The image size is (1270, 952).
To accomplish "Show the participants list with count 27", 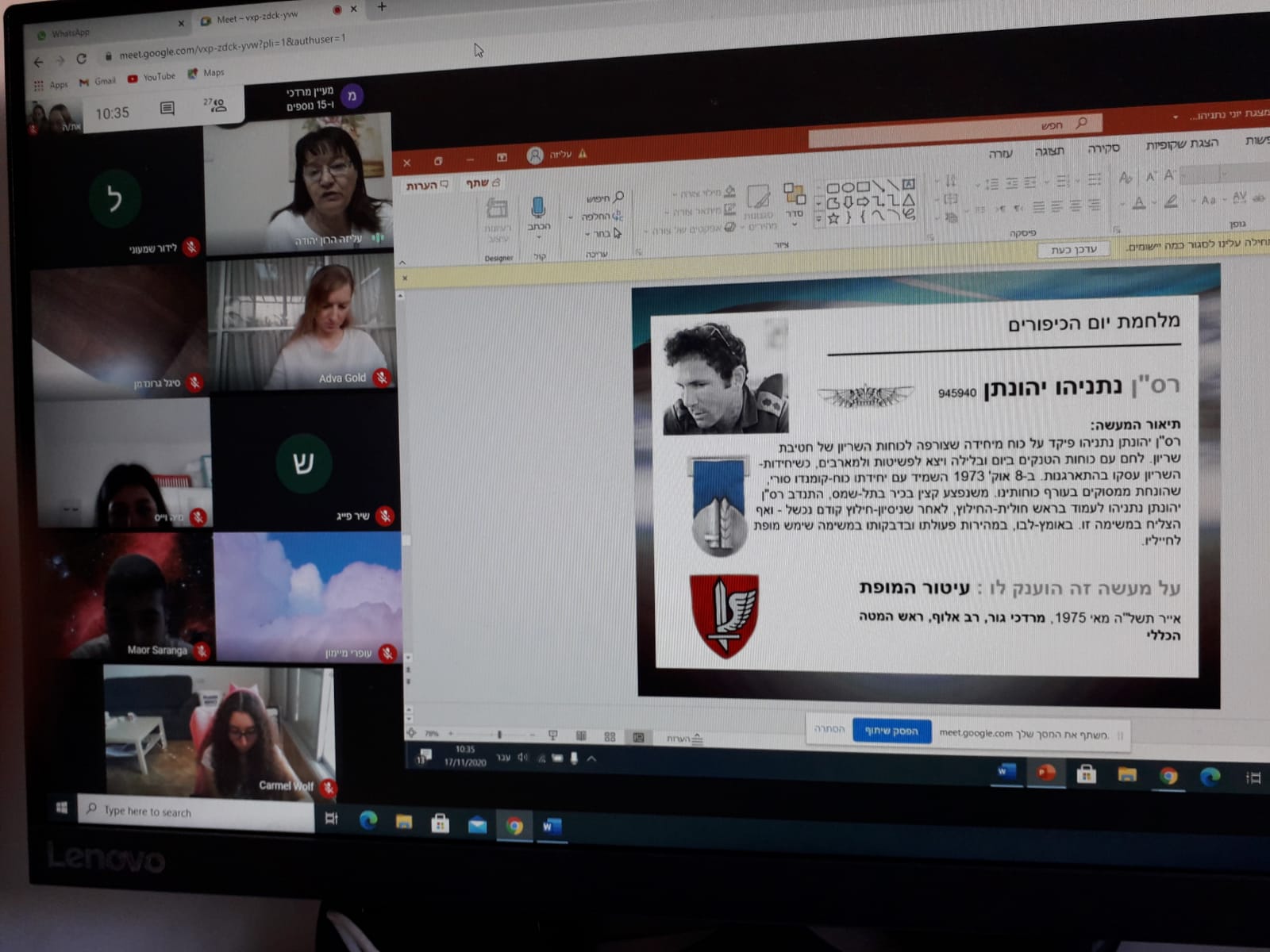I will (x=215, y=105).
